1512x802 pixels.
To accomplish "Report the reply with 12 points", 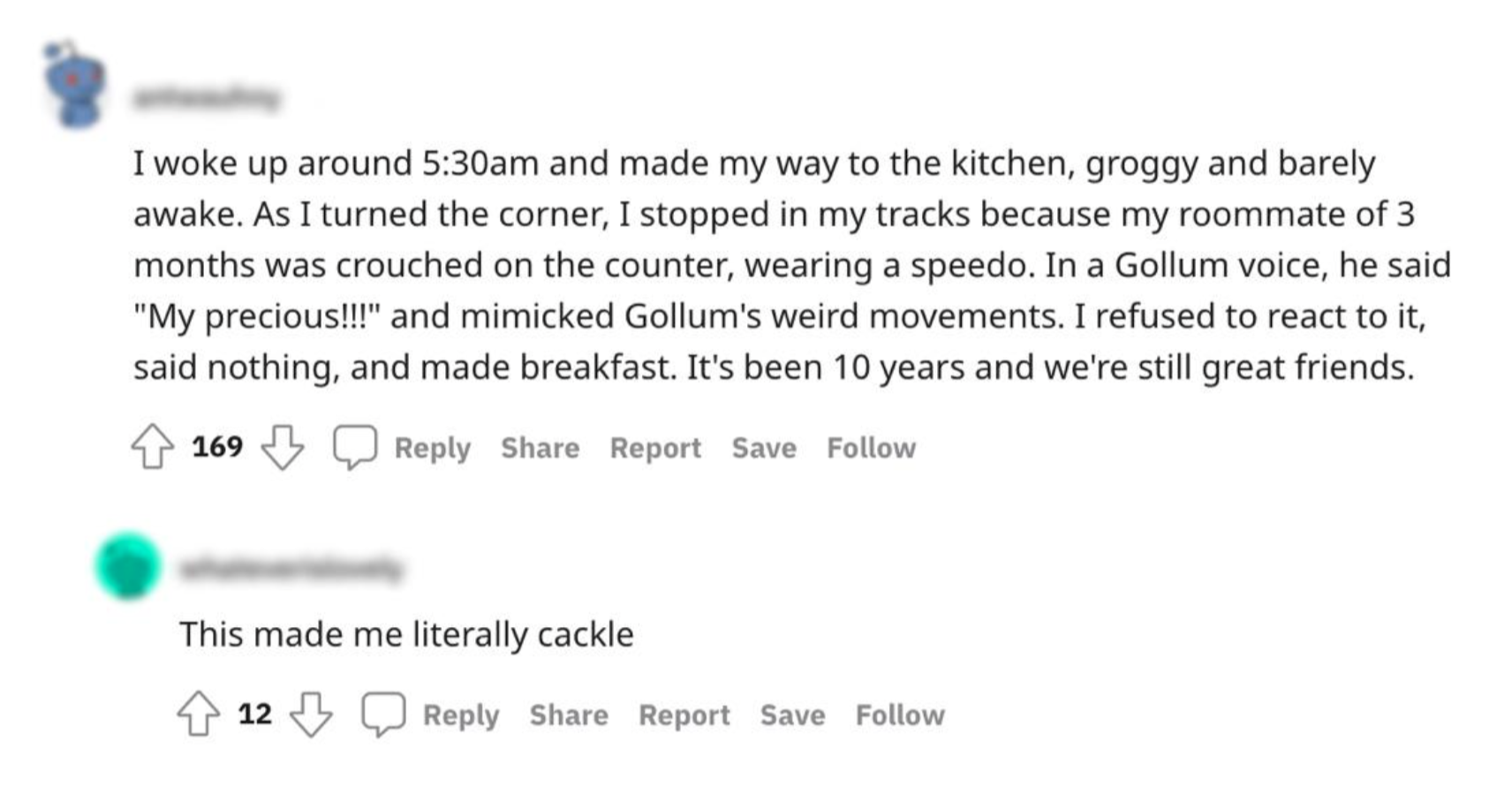I will 684,715.
